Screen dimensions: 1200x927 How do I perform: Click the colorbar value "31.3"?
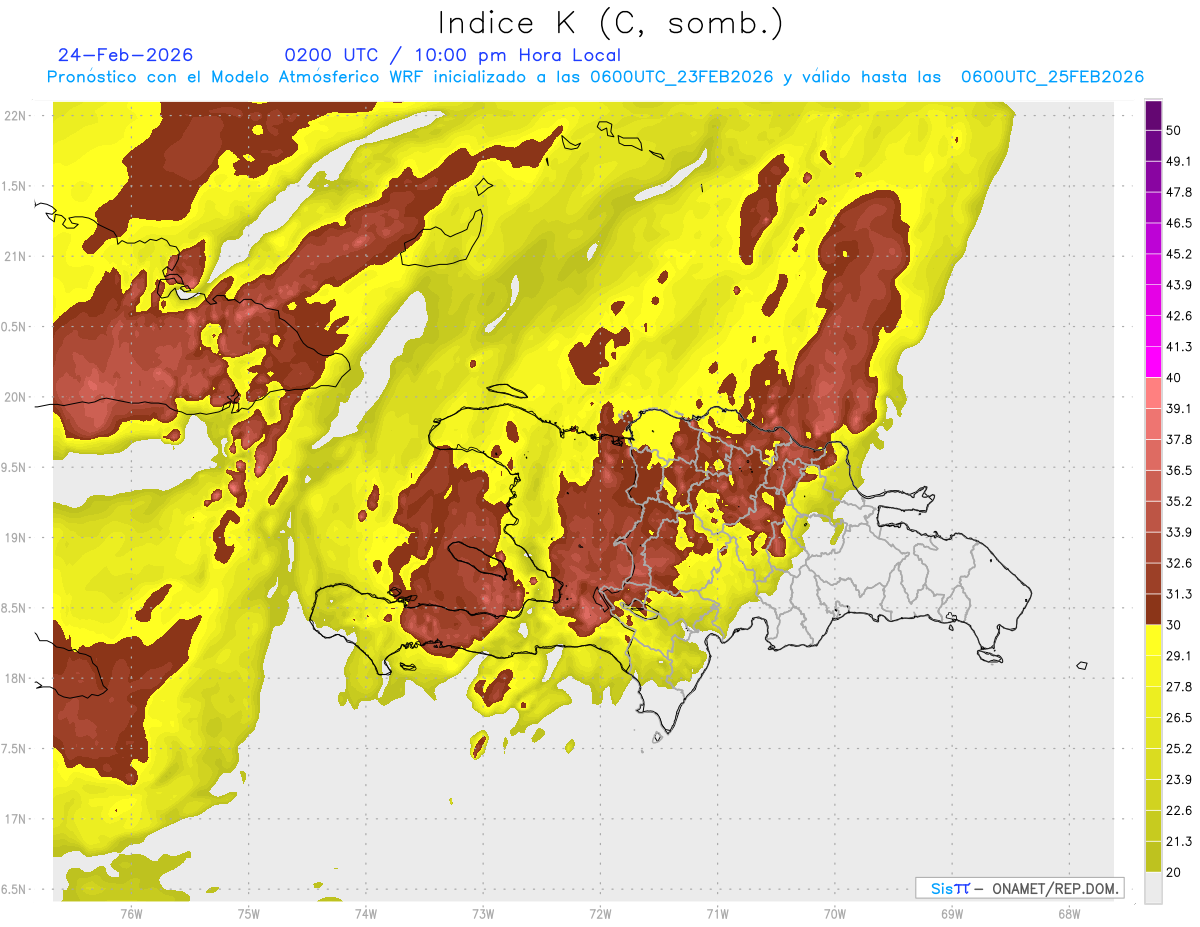tap(1178, 594)
